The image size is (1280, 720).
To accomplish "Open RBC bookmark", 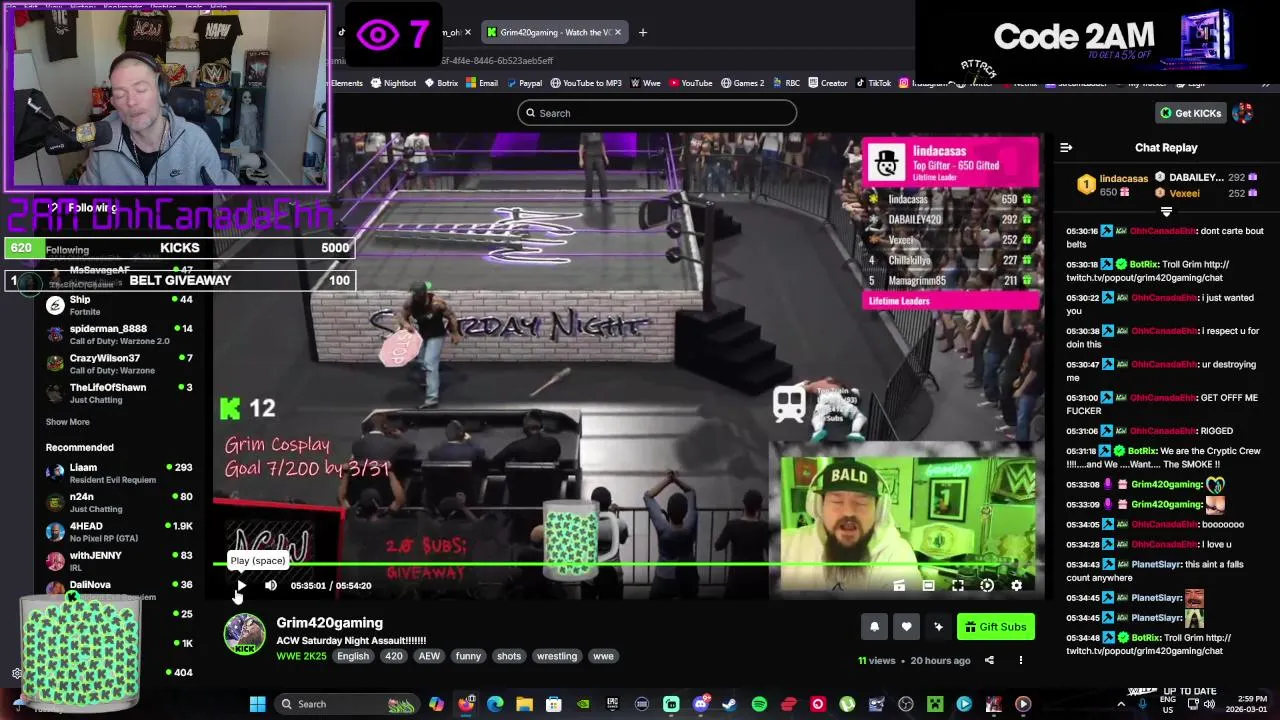I will [787, 83].
